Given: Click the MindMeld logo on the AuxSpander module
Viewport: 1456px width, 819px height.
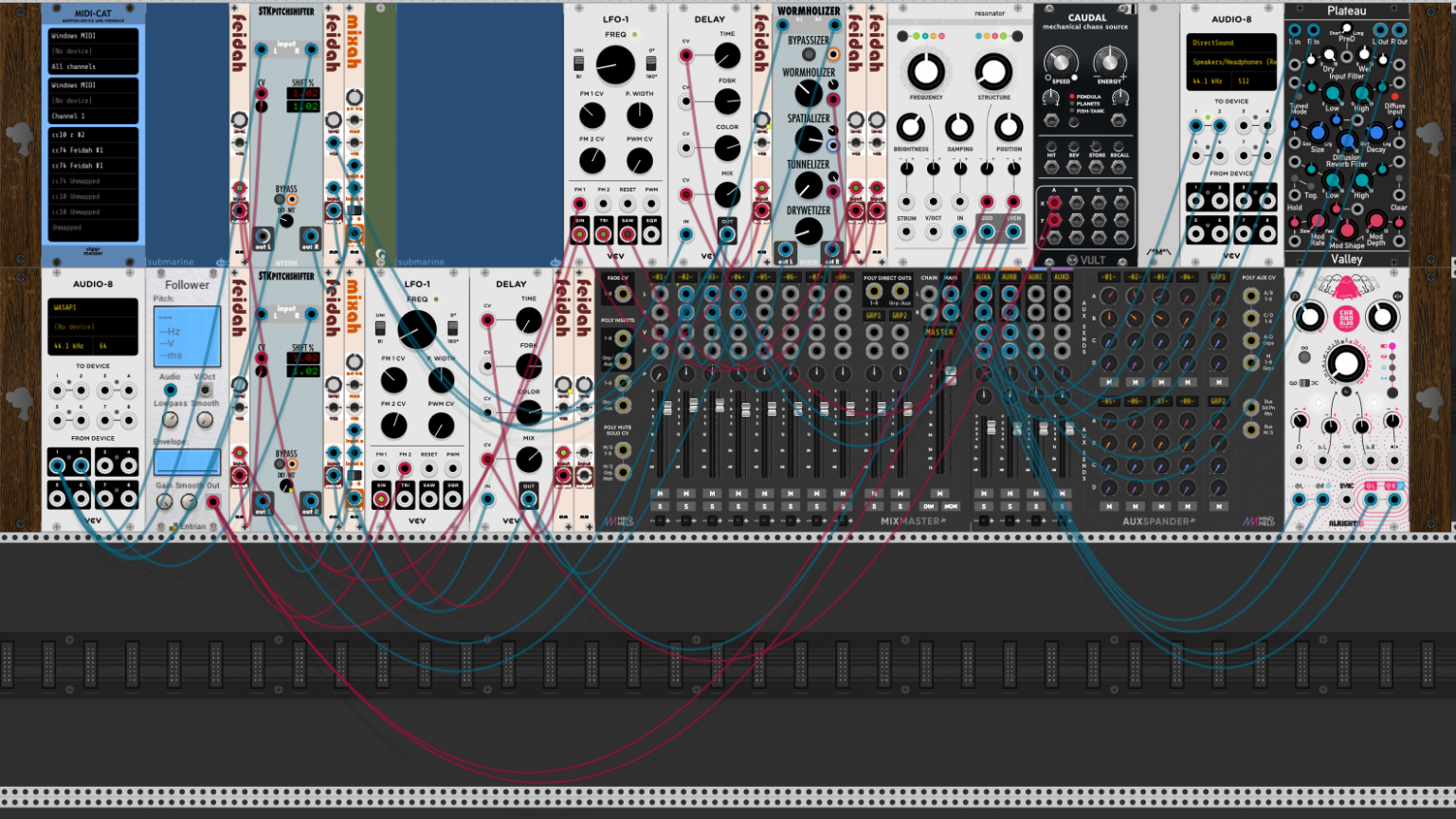Looking at the screenshot, I should click(1259, 521).
